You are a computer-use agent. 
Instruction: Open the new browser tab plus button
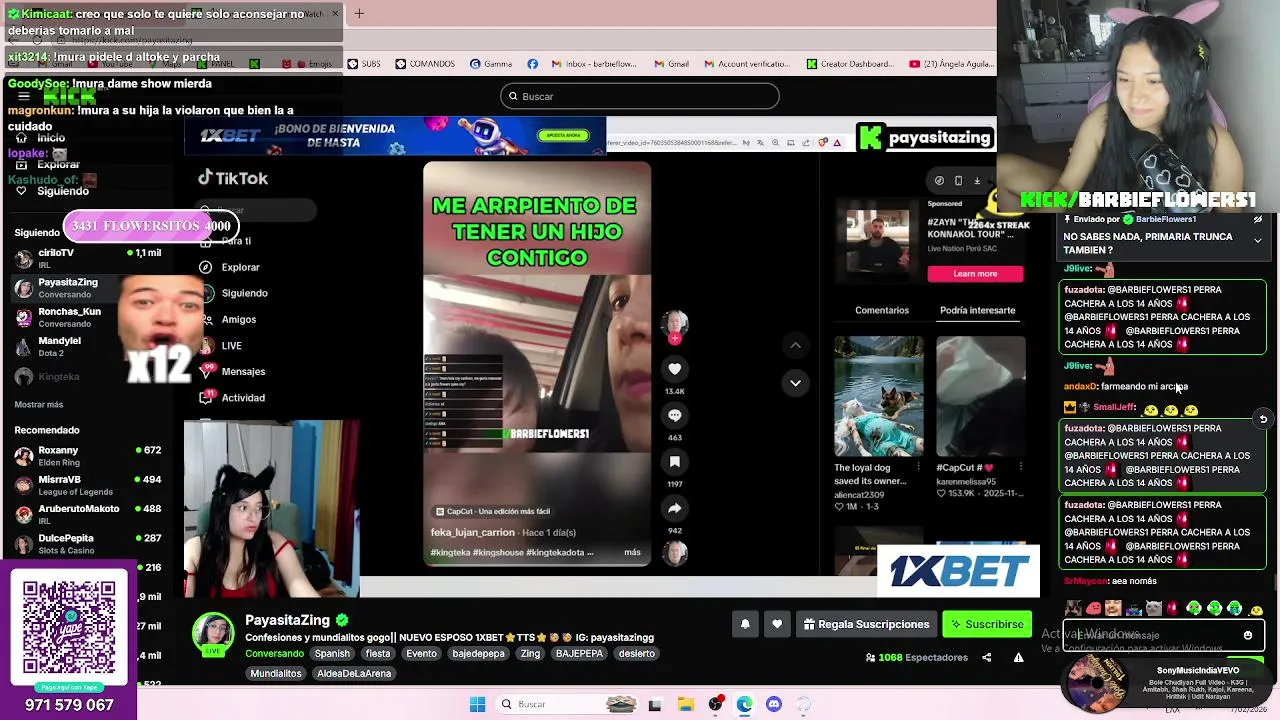tap(359, 13)
